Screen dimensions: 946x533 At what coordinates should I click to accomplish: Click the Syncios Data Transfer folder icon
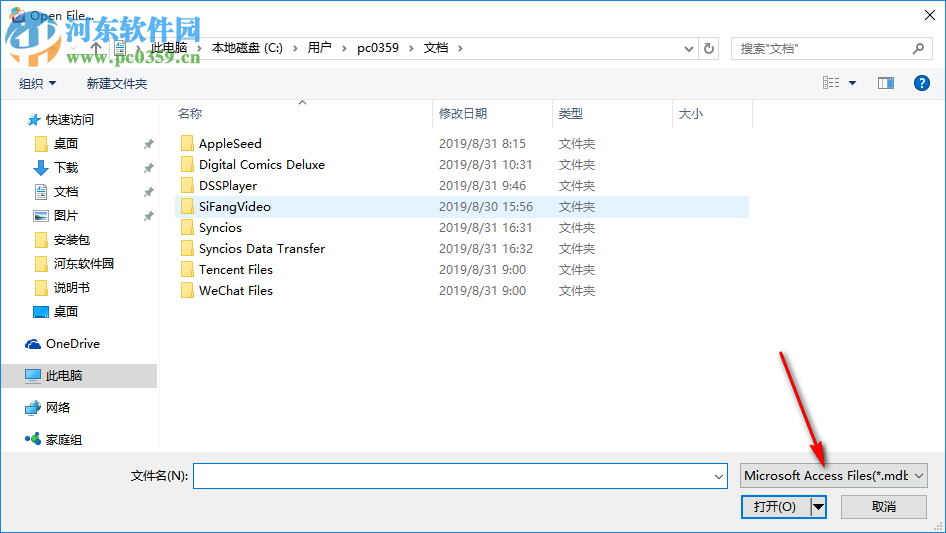click(187, 249)
